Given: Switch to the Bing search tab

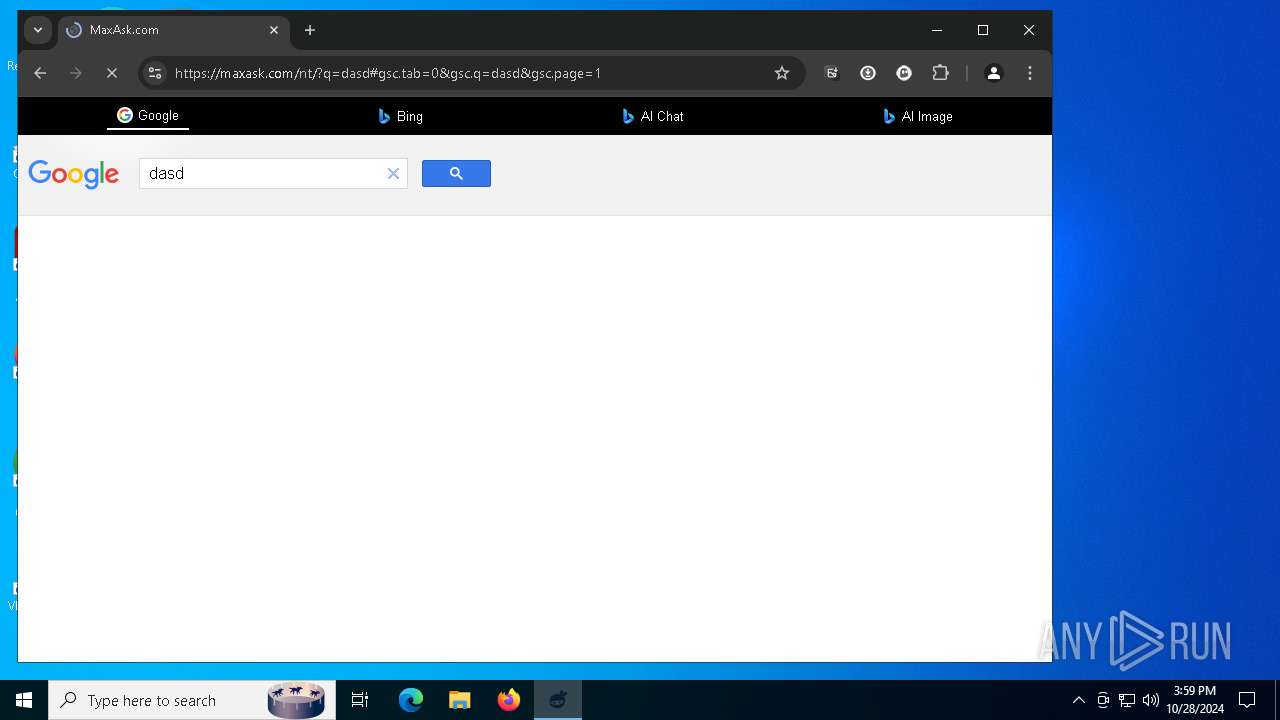Looking at the screenshot, I should (x=400, y=116).
